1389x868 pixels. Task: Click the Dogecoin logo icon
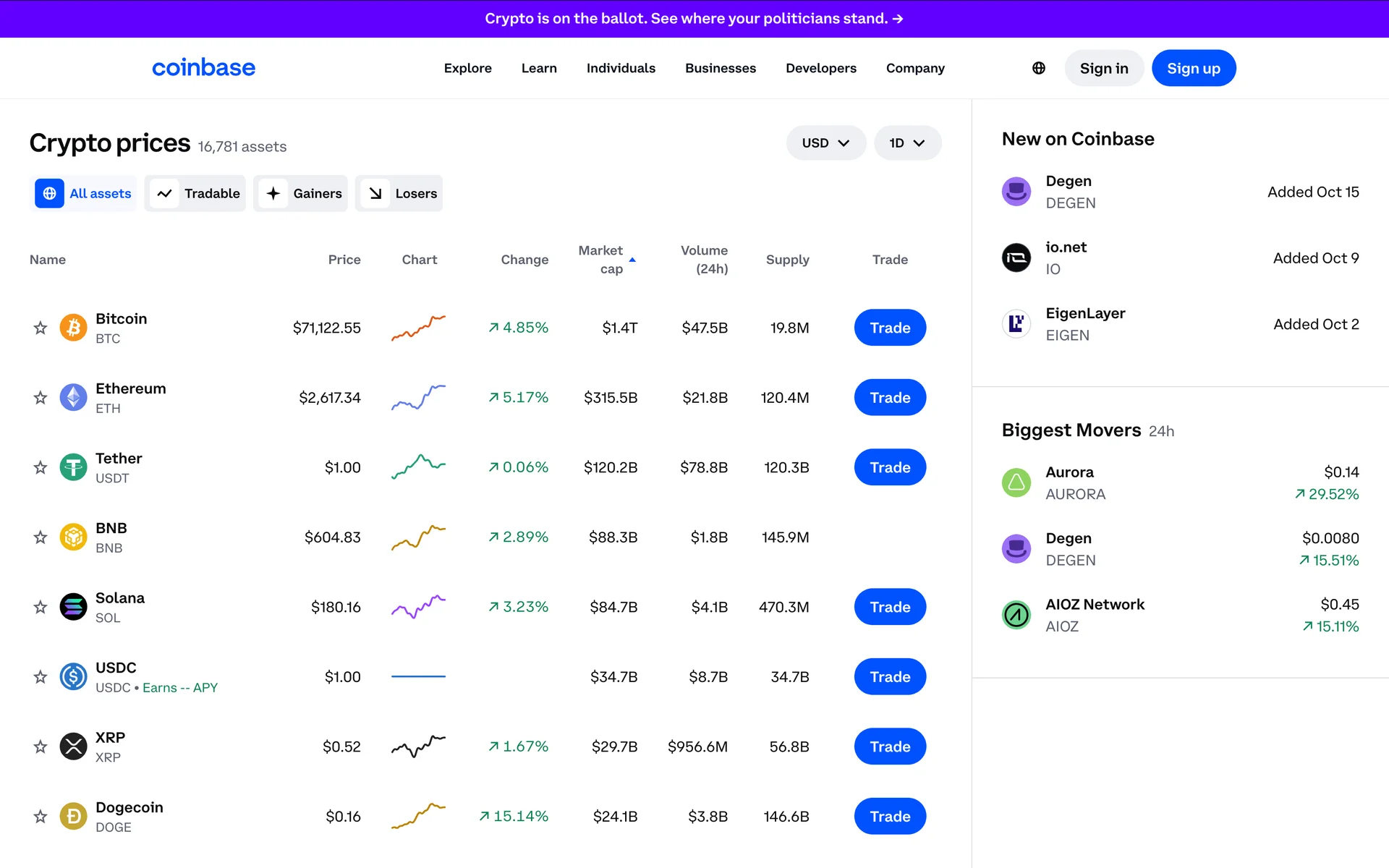[x=73, y=817]
